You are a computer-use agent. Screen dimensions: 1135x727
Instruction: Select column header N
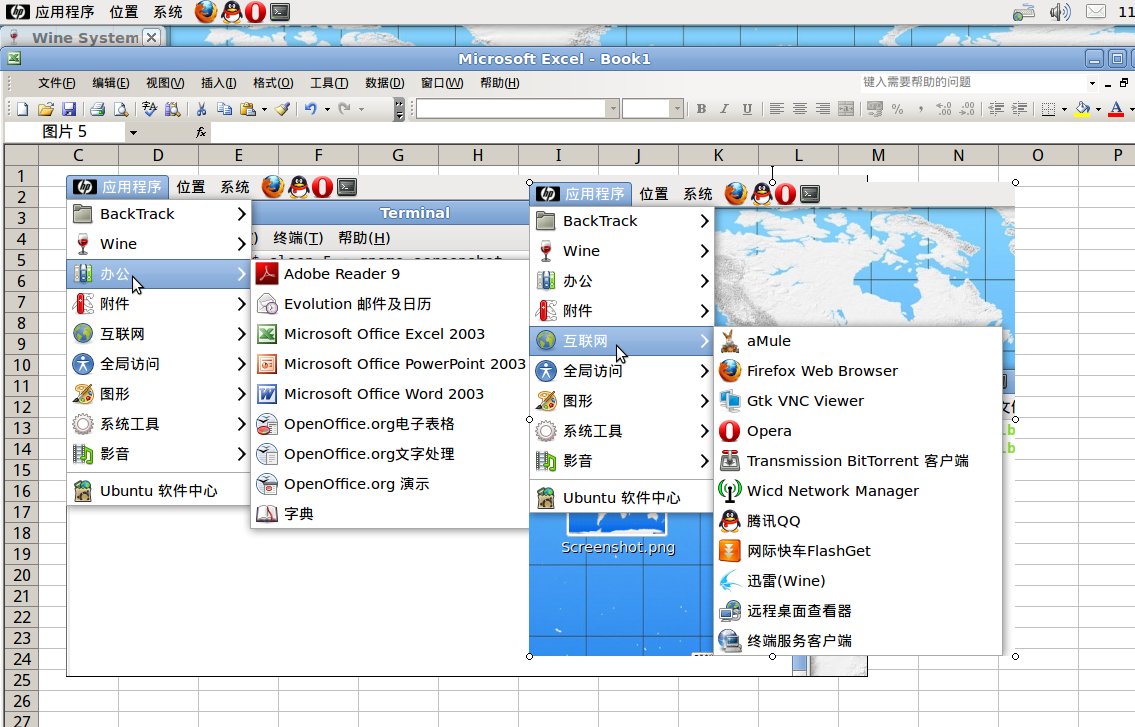point(958,155)
